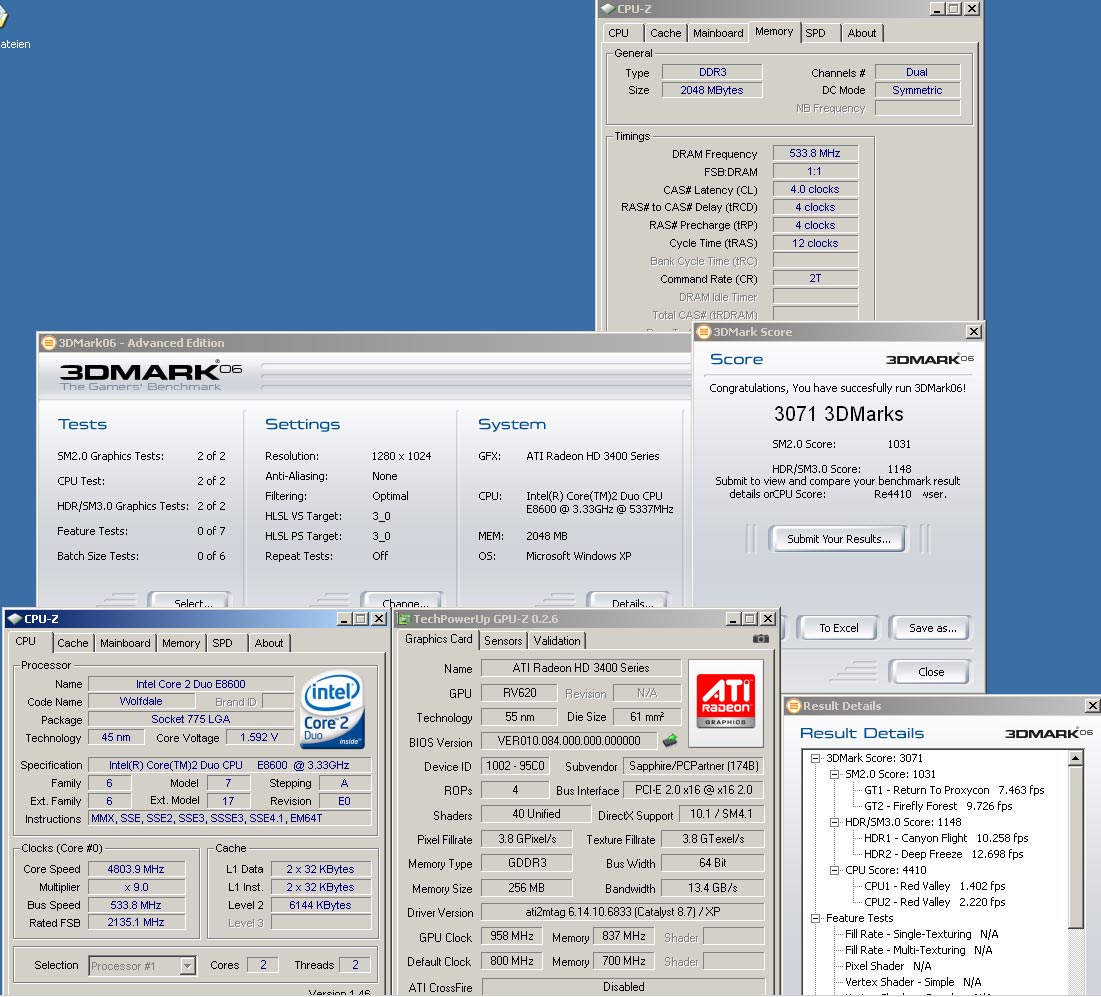Screen dimensions: 1101x997
Task: Click Result Details scrollbar up arrow
Action: pos(1076,758)
